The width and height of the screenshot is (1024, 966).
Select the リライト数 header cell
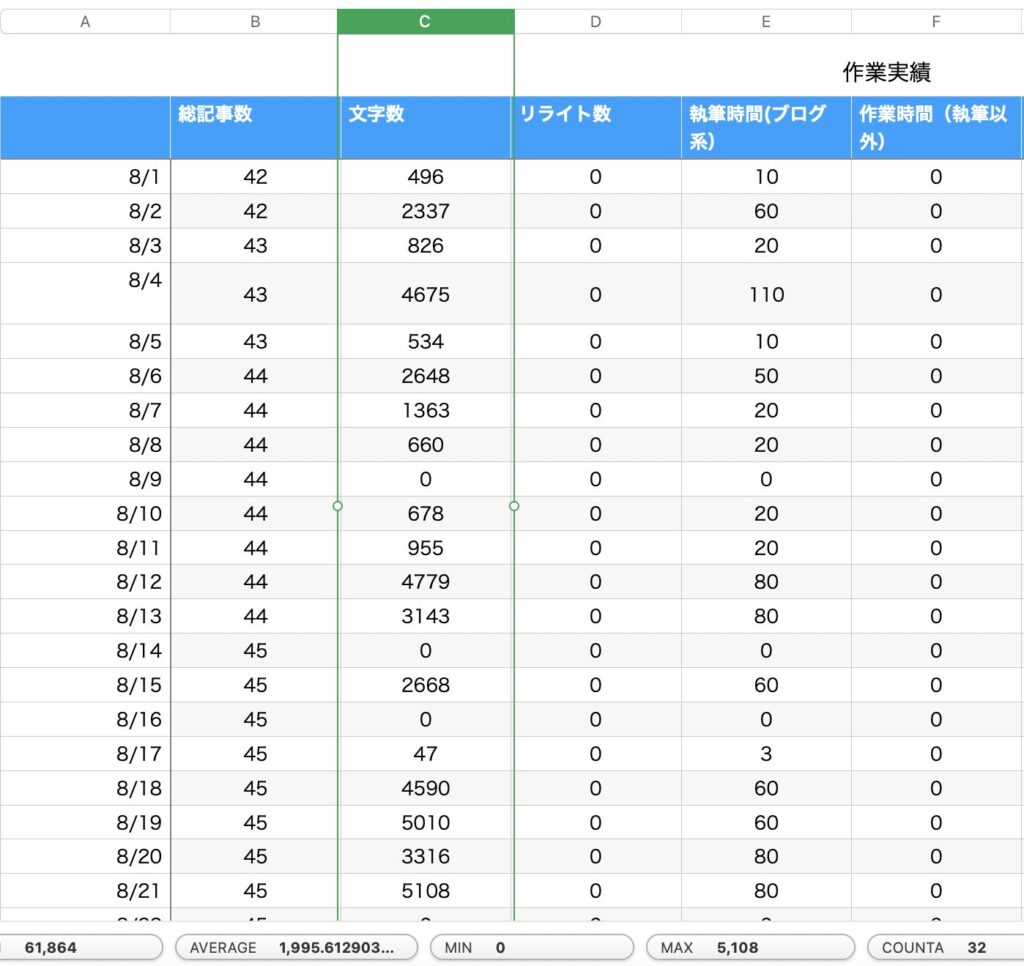[596, 127]
